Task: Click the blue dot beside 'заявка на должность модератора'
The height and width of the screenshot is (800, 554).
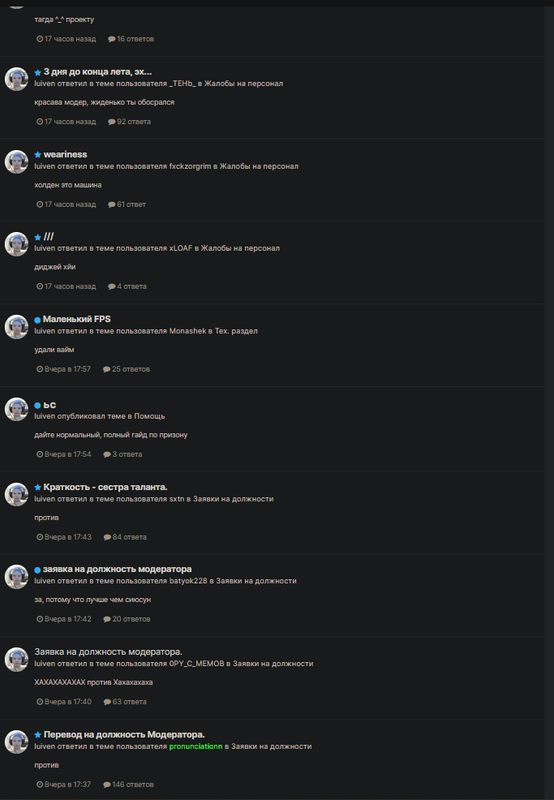Action: (37, 570)
